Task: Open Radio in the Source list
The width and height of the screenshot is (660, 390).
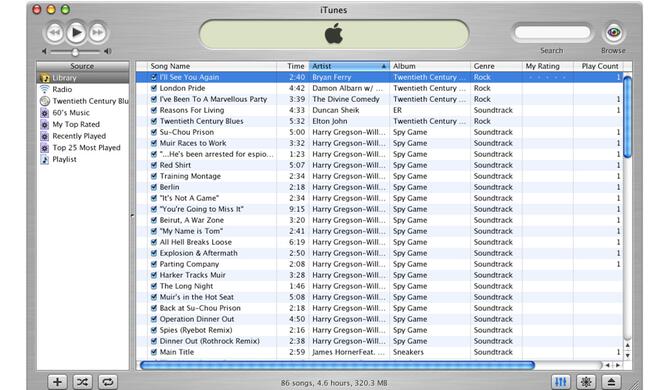Action: 82,89
